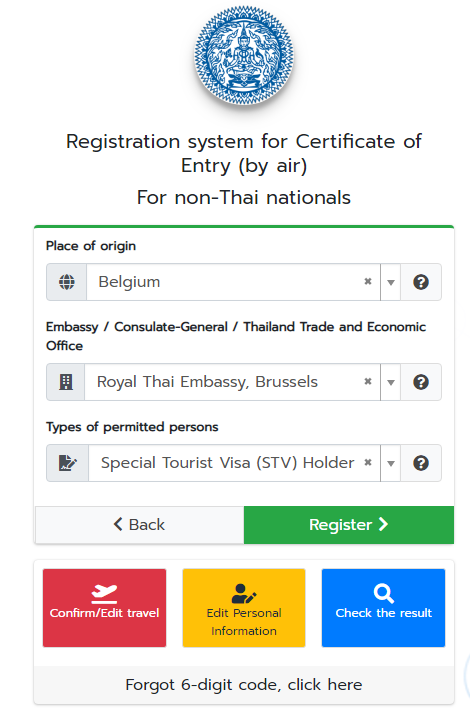
Task: Clear the Royal Thai Embassy, Brussels selection
Action: point(368,381)
